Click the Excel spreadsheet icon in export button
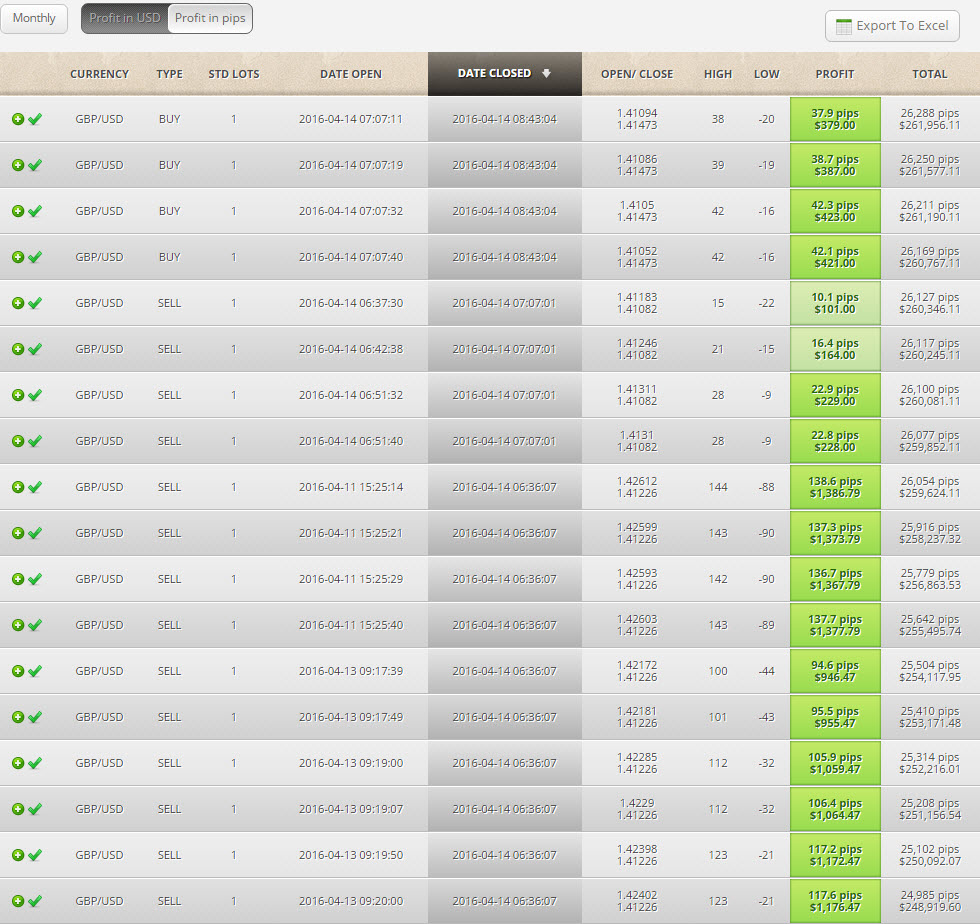The height and width of the screenshot is (924, 980). tap(843, 26)
